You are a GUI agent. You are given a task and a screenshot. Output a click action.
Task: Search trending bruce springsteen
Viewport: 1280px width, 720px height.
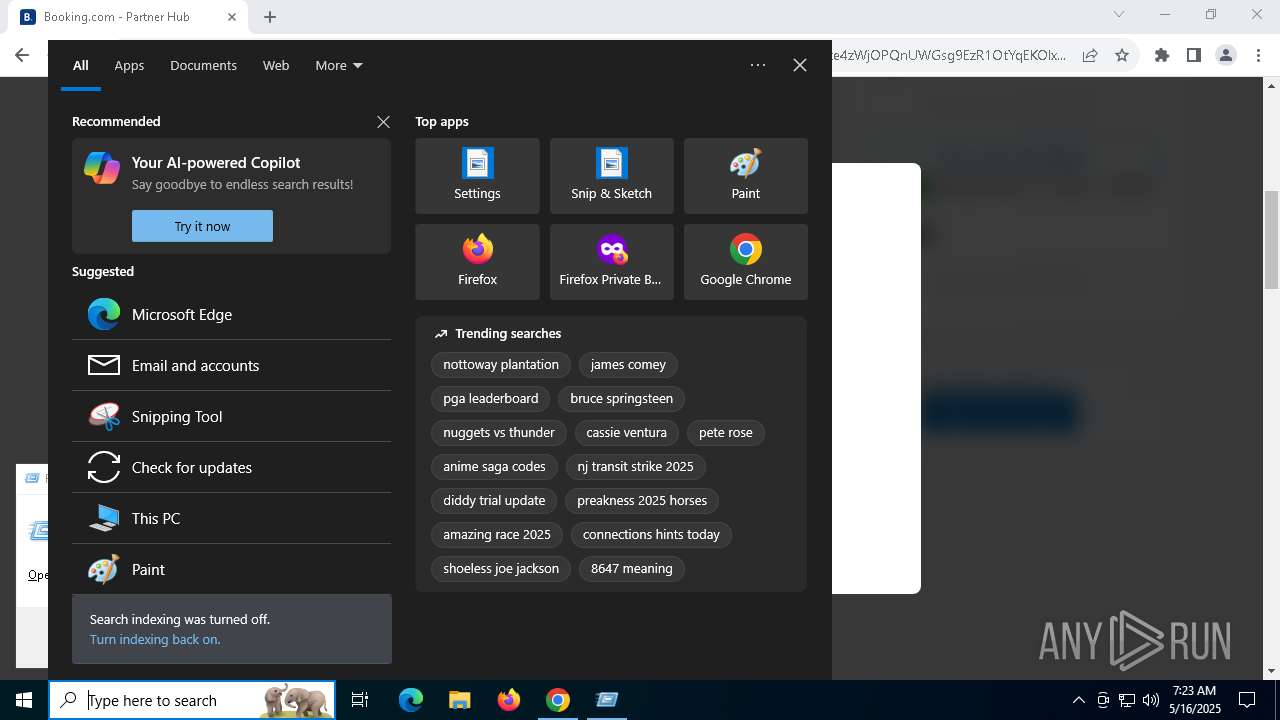click(x=621, y=398)
